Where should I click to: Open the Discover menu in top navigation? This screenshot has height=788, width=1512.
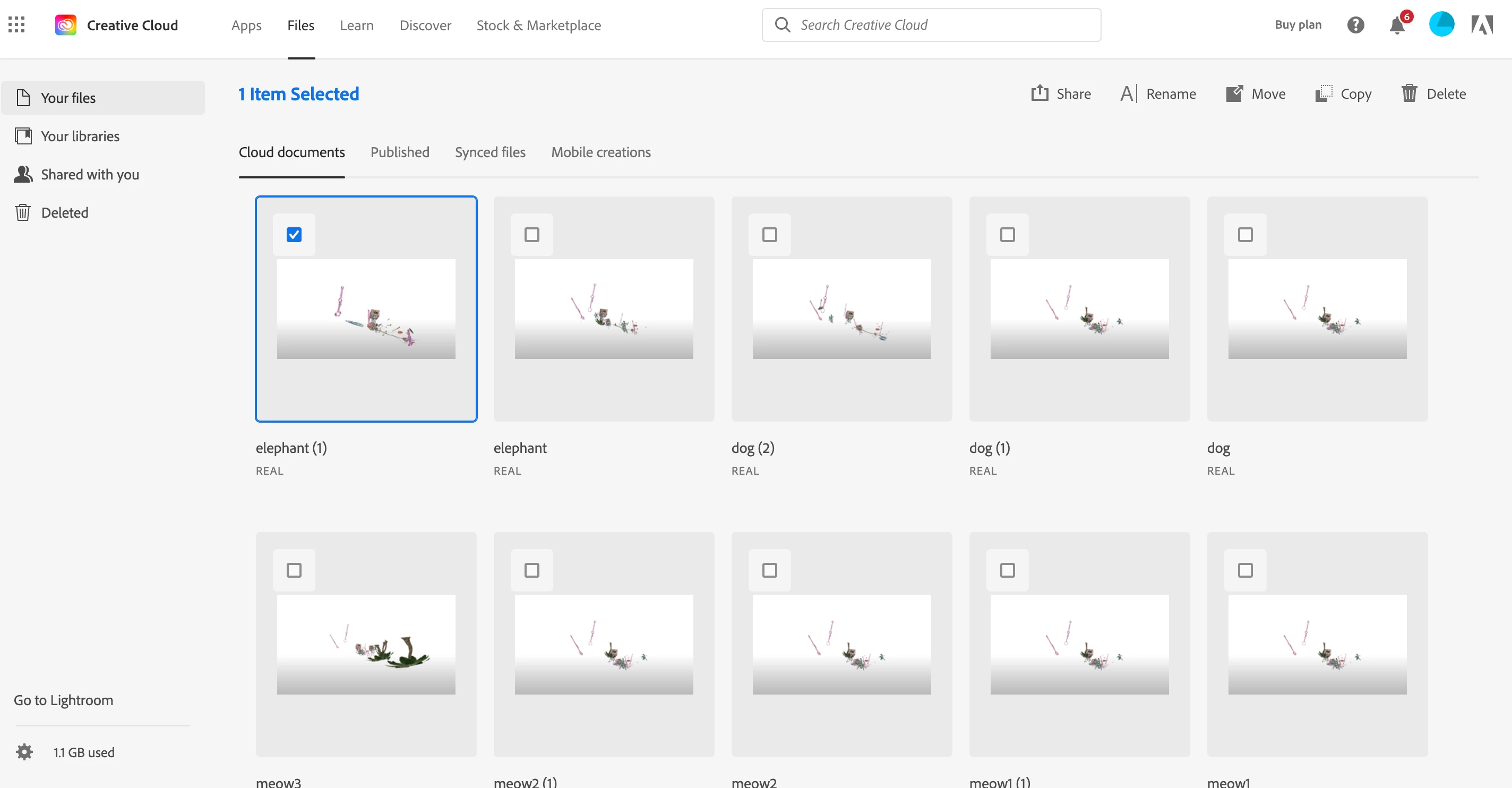[425, 25]
